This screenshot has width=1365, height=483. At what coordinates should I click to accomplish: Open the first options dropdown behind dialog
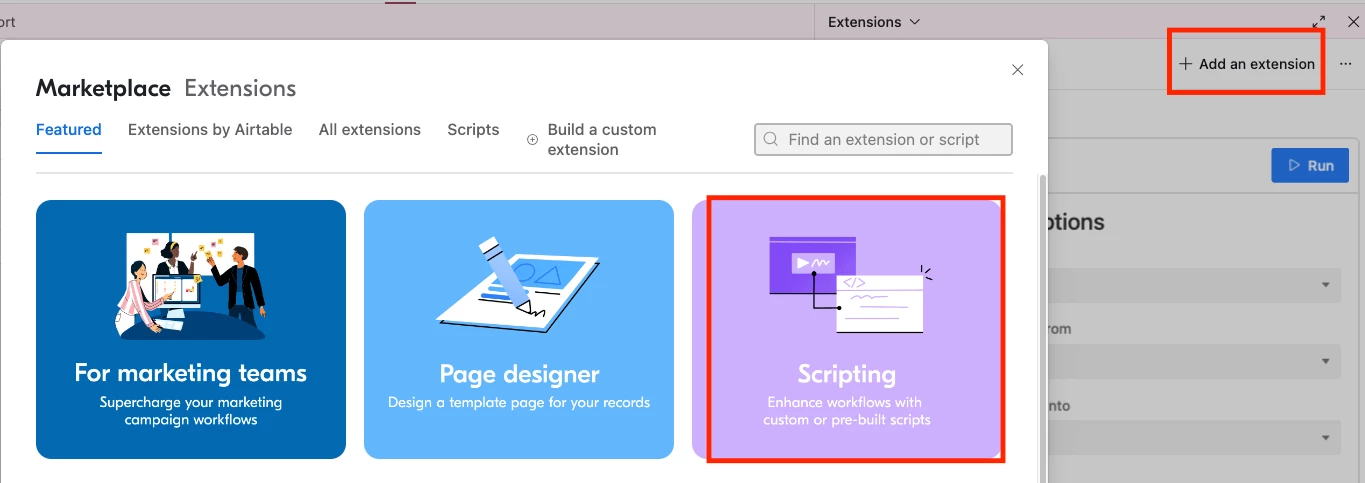pyautogui.click(x=1193, y=285)
